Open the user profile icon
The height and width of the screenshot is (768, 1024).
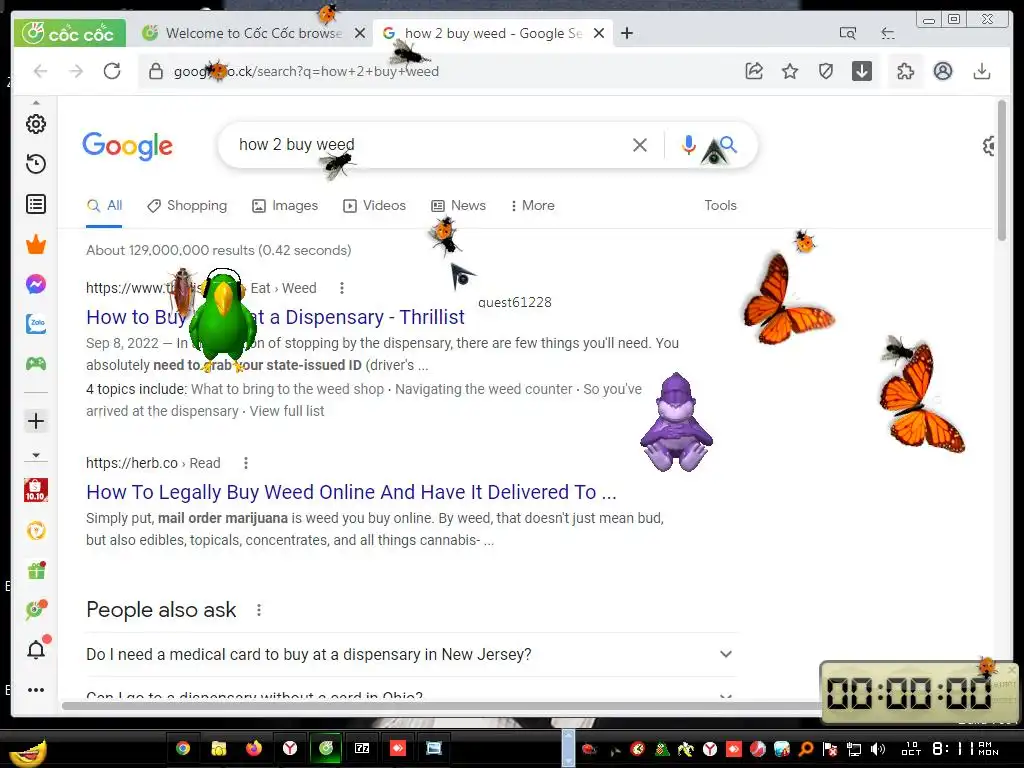click(943, 71)
